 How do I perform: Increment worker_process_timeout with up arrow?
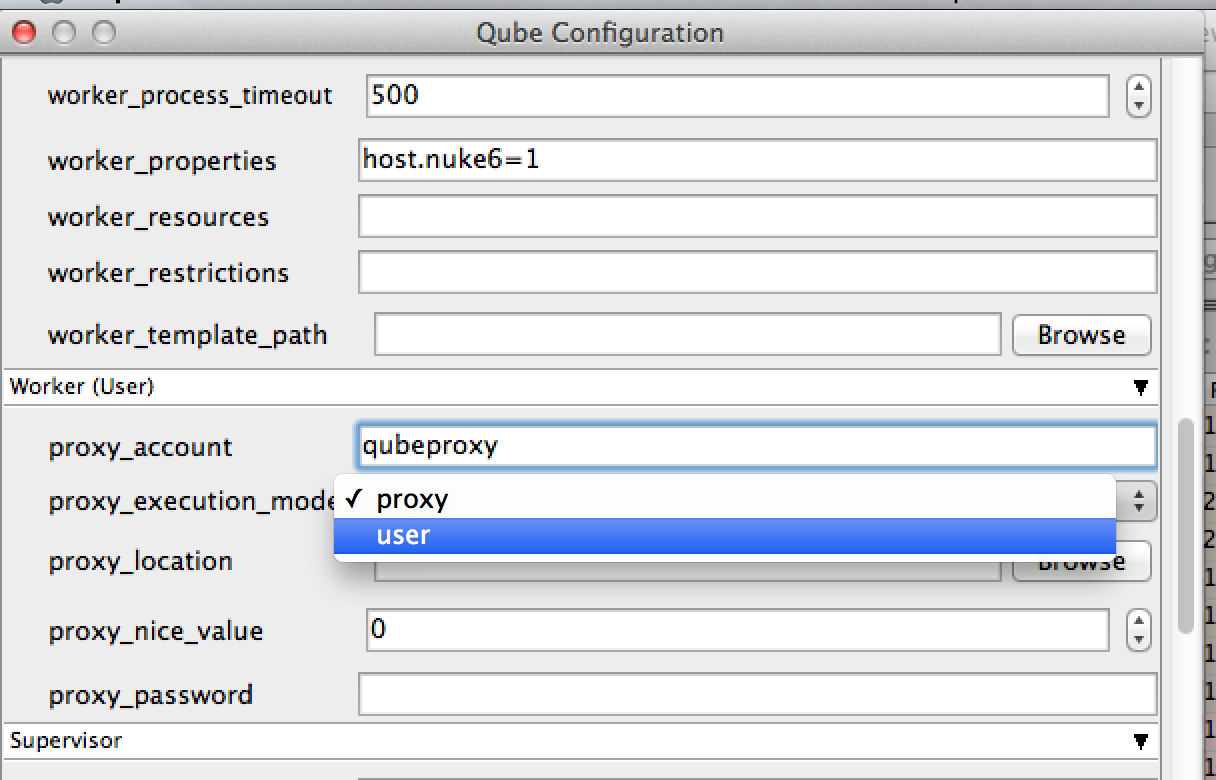(x=1139, y=88)
